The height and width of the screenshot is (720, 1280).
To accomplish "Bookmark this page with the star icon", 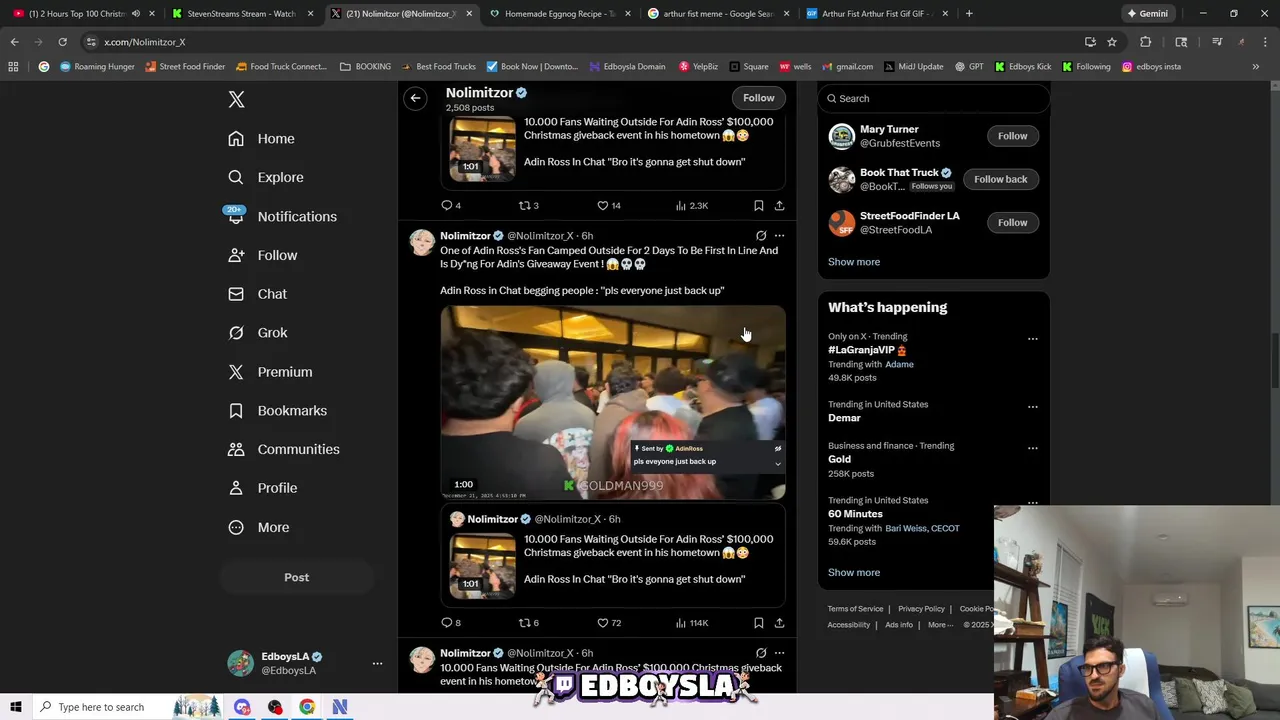I will [x=1111, y=42].
